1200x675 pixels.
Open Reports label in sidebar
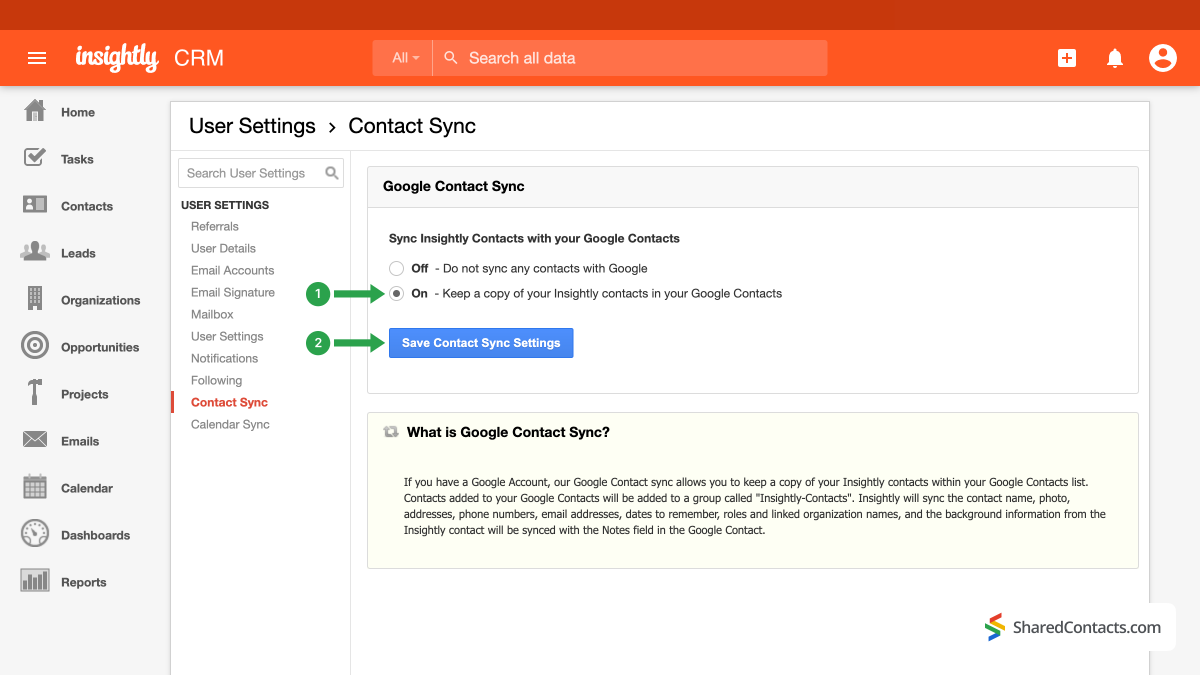(x=84, y=582)
